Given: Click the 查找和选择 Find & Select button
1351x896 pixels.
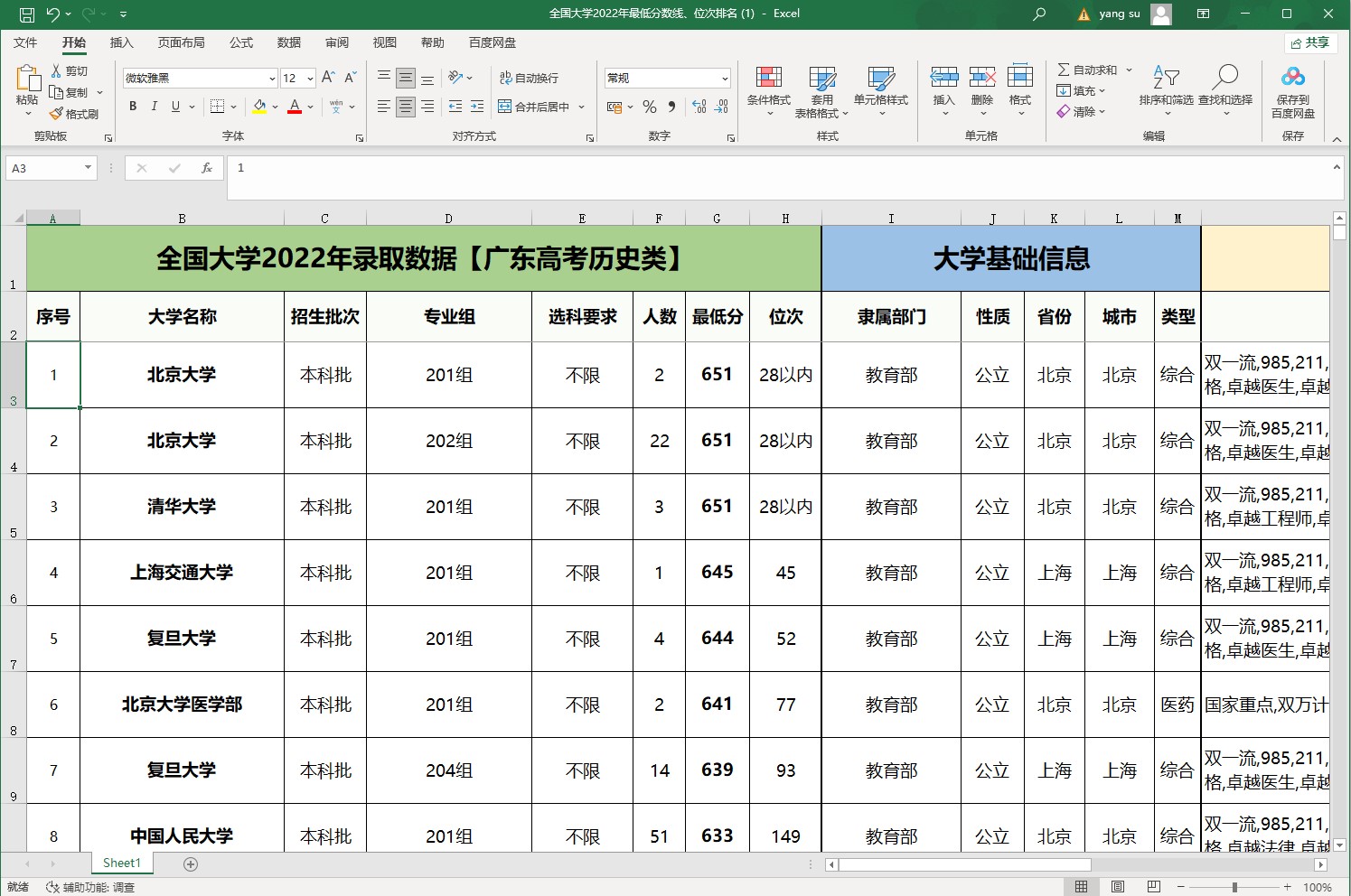Looking at the screenshot, I should pos(1225,91).
